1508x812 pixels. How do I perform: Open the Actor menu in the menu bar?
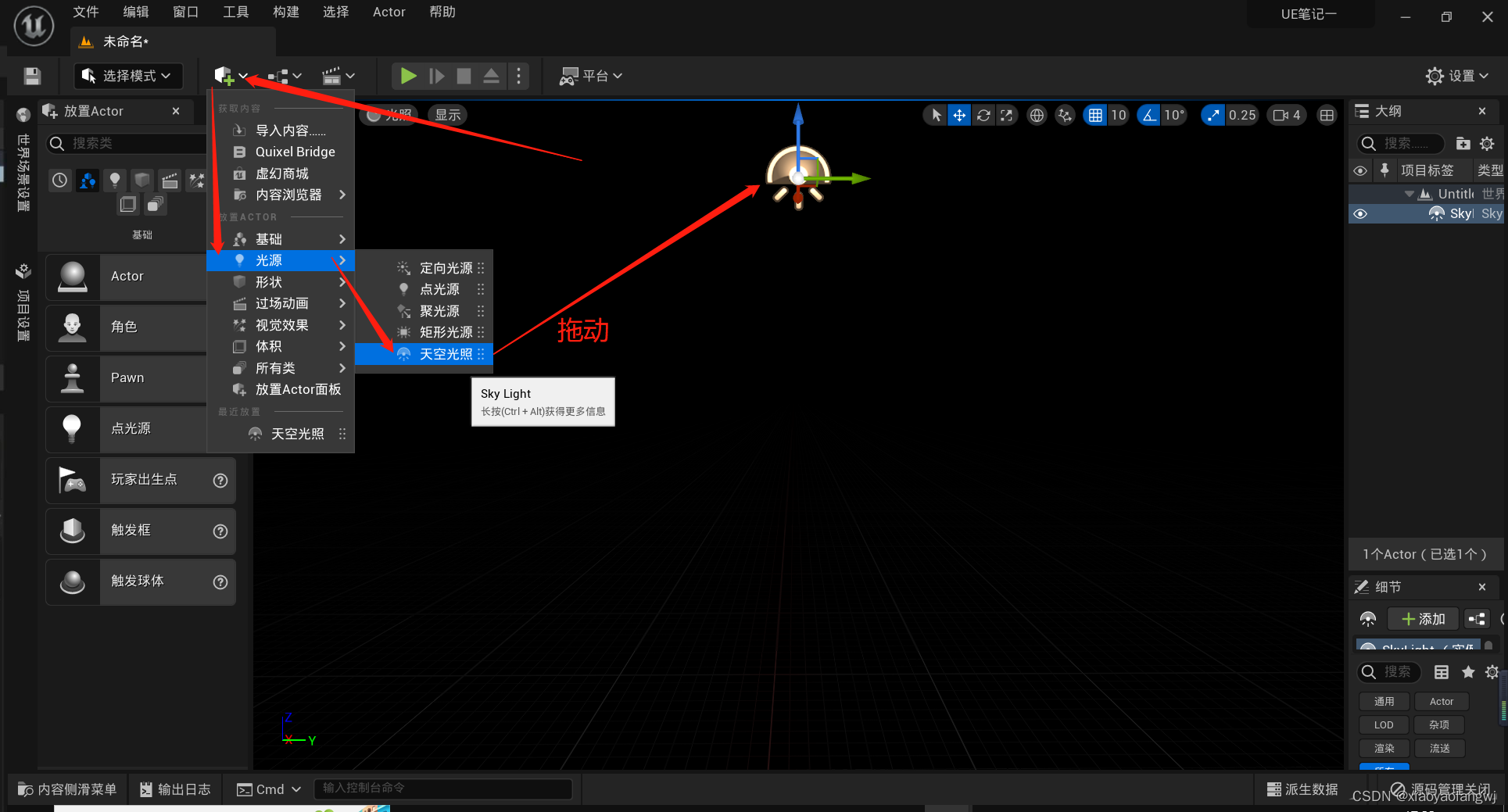[x=389, y=12]
